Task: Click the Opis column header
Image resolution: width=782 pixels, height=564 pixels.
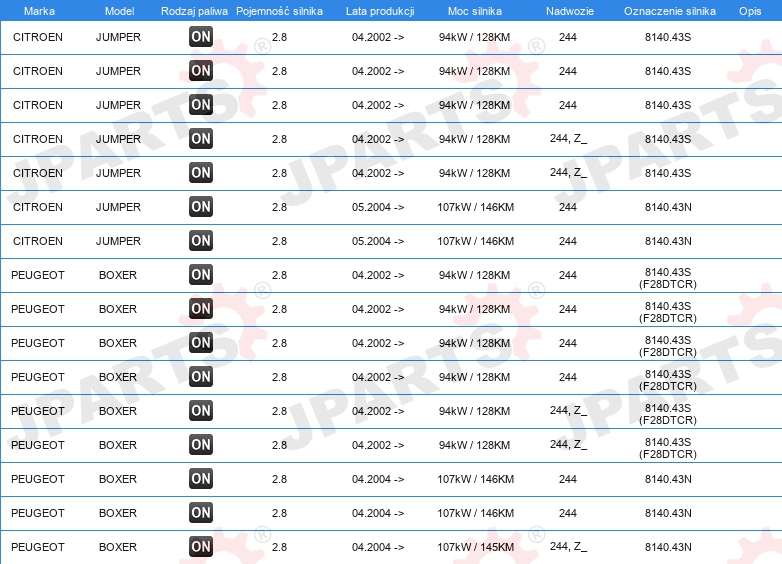Action: coord(750,11)
